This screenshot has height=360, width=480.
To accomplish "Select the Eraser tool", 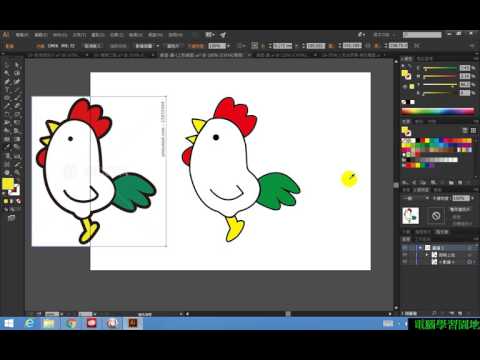I will pyautogui.click(x=17, y=106).
